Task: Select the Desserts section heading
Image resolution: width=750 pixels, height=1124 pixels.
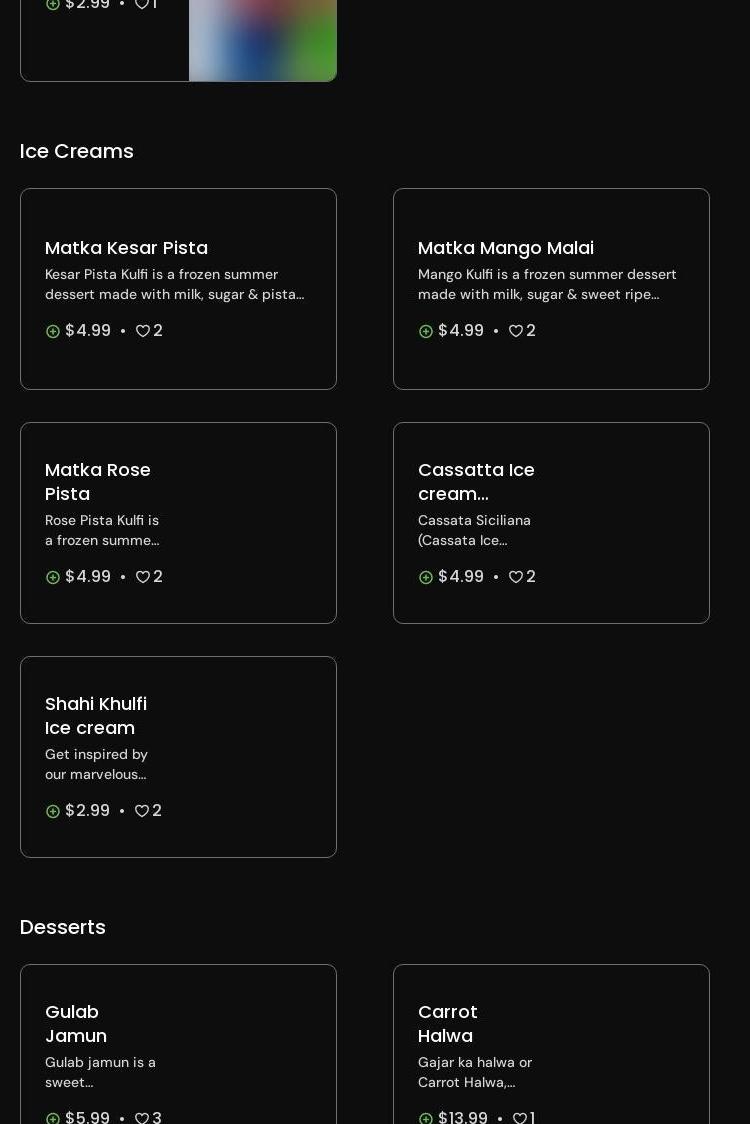Action: point(63,927)
